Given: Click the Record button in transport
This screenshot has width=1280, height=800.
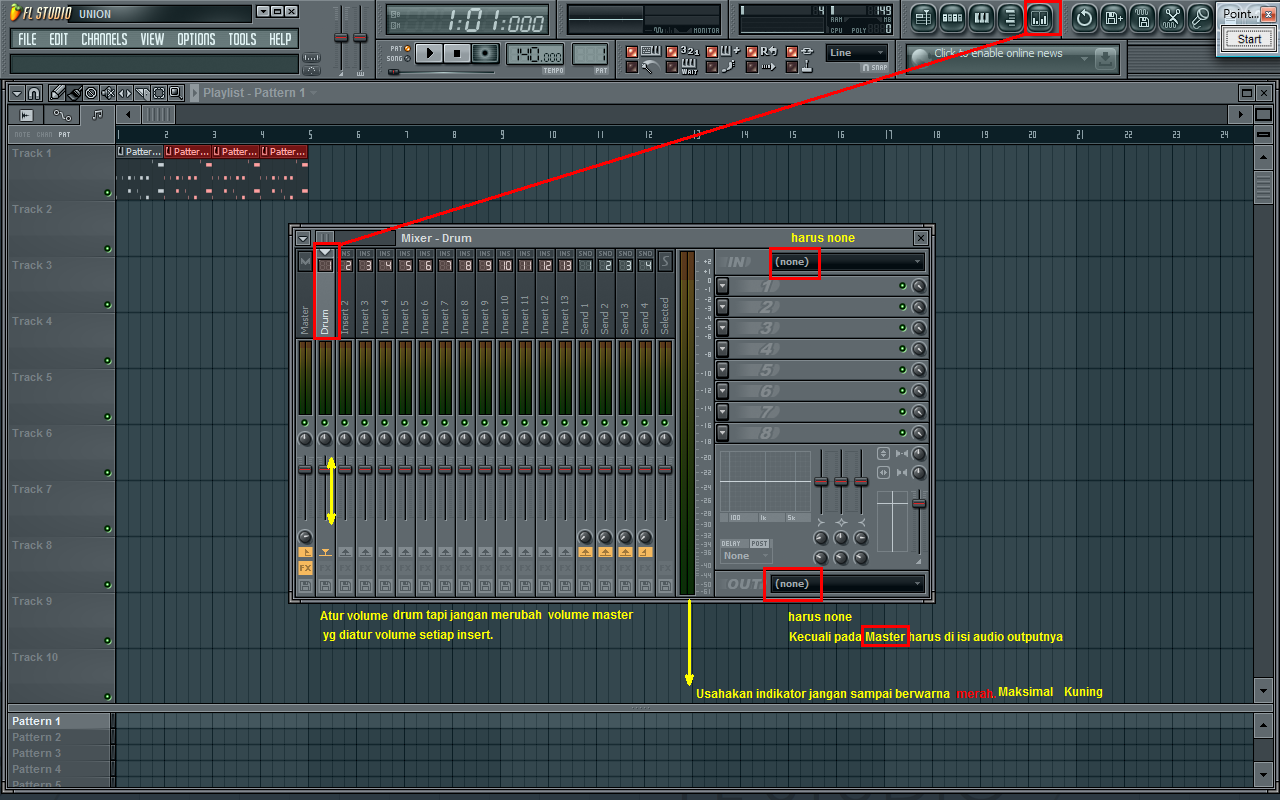Looking at the screenshot, I should 485,53.
